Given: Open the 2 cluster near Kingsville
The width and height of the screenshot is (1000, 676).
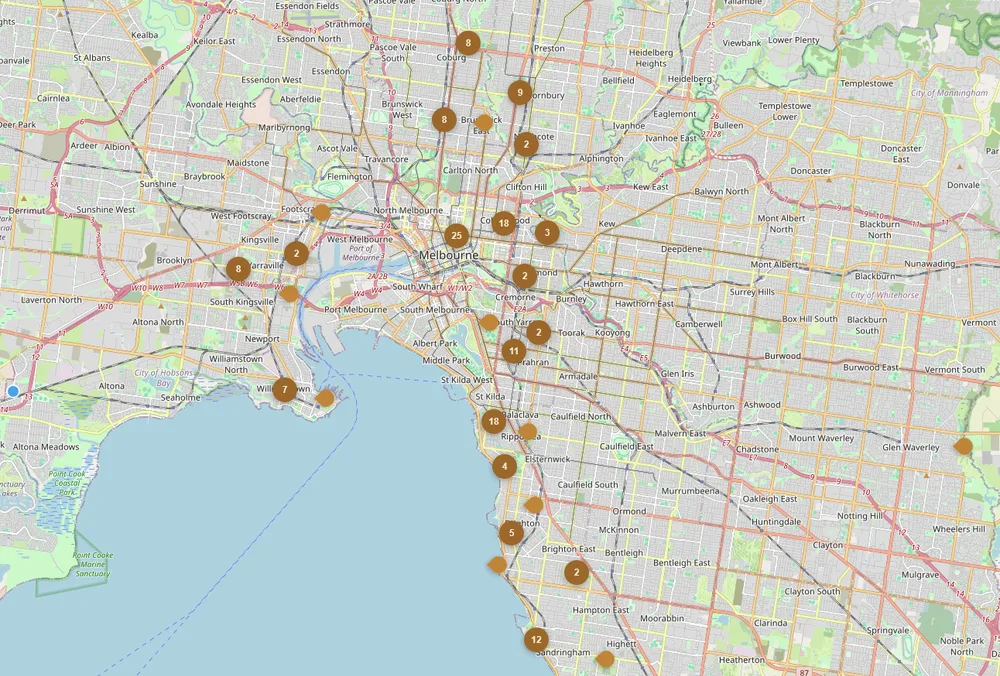Looking at the screenshot, I should pos(297,254).
